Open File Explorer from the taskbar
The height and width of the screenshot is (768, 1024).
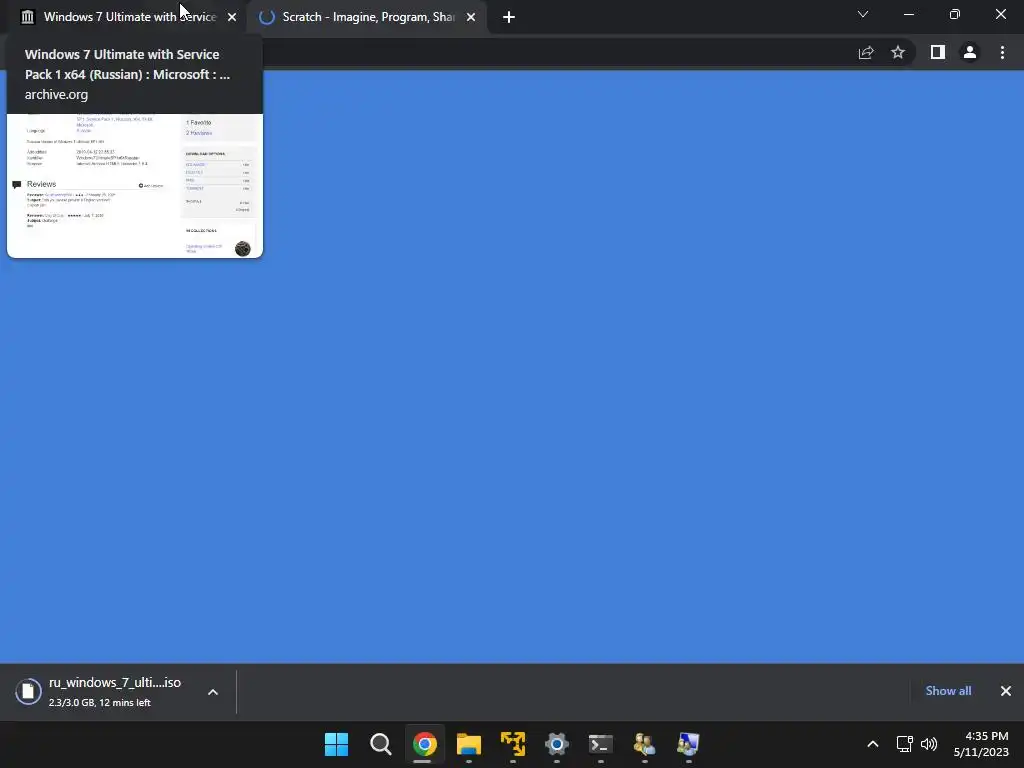pyautogui.click(x=469, y=744)
